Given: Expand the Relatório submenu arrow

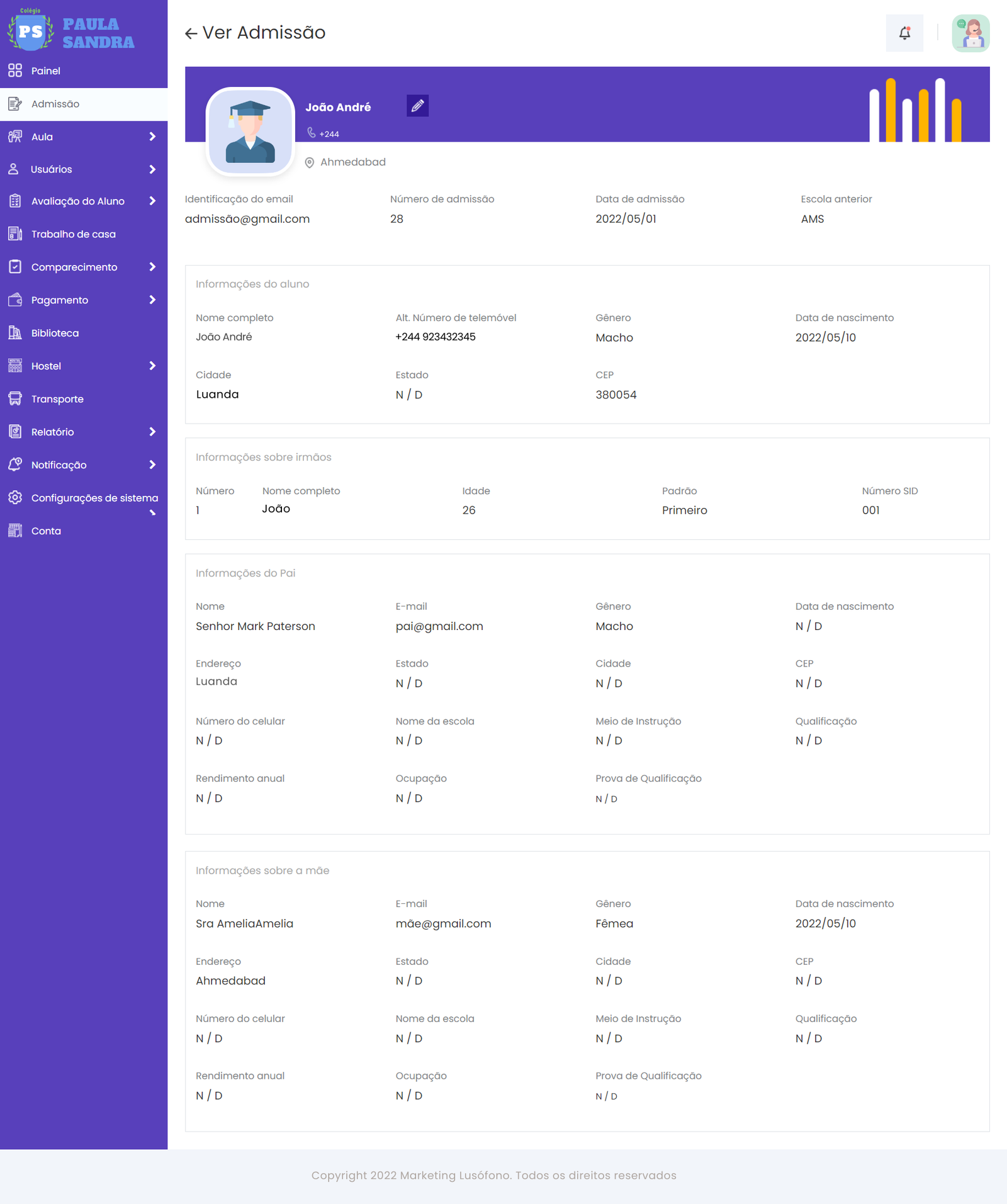Looking at the screenshot, I should point(152,432).
